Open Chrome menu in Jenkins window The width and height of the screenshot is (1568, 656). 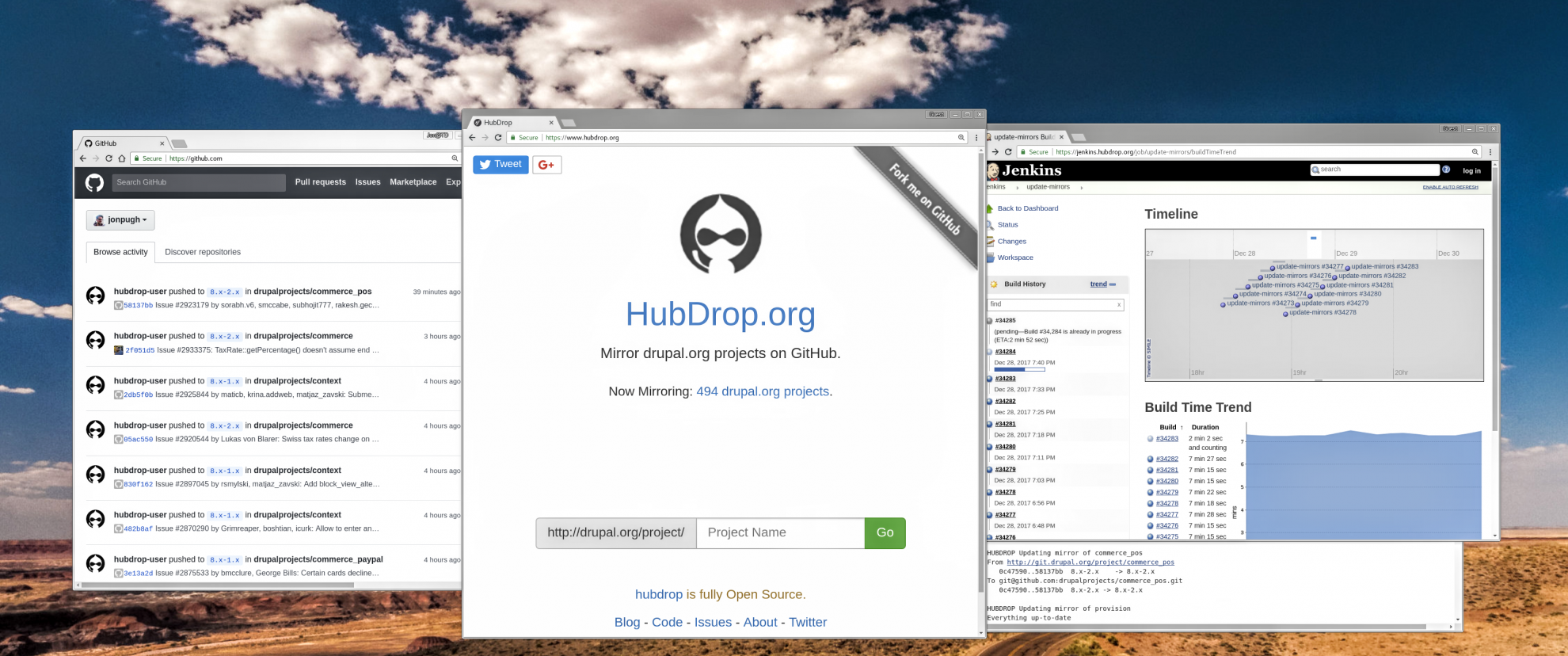click(1490, 151)
